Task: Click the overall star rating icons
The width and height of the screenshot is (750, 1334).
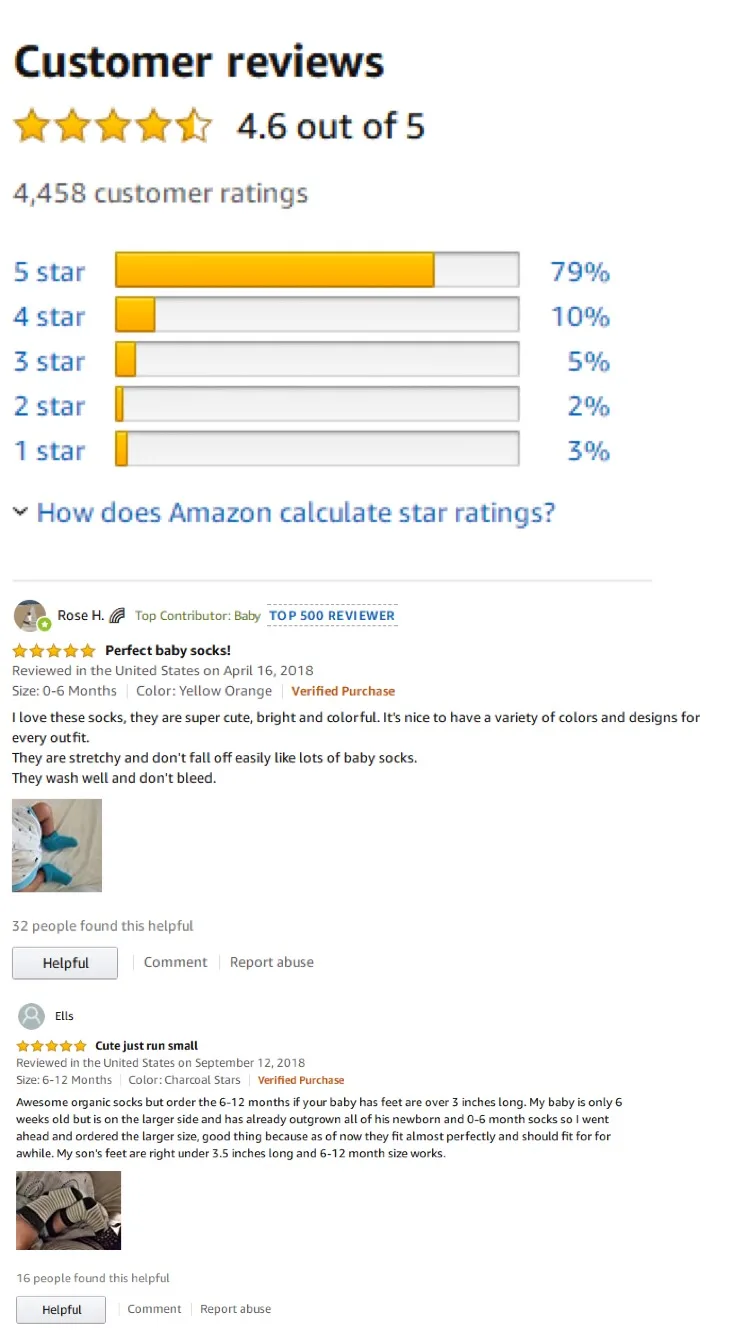Action: 113,127
